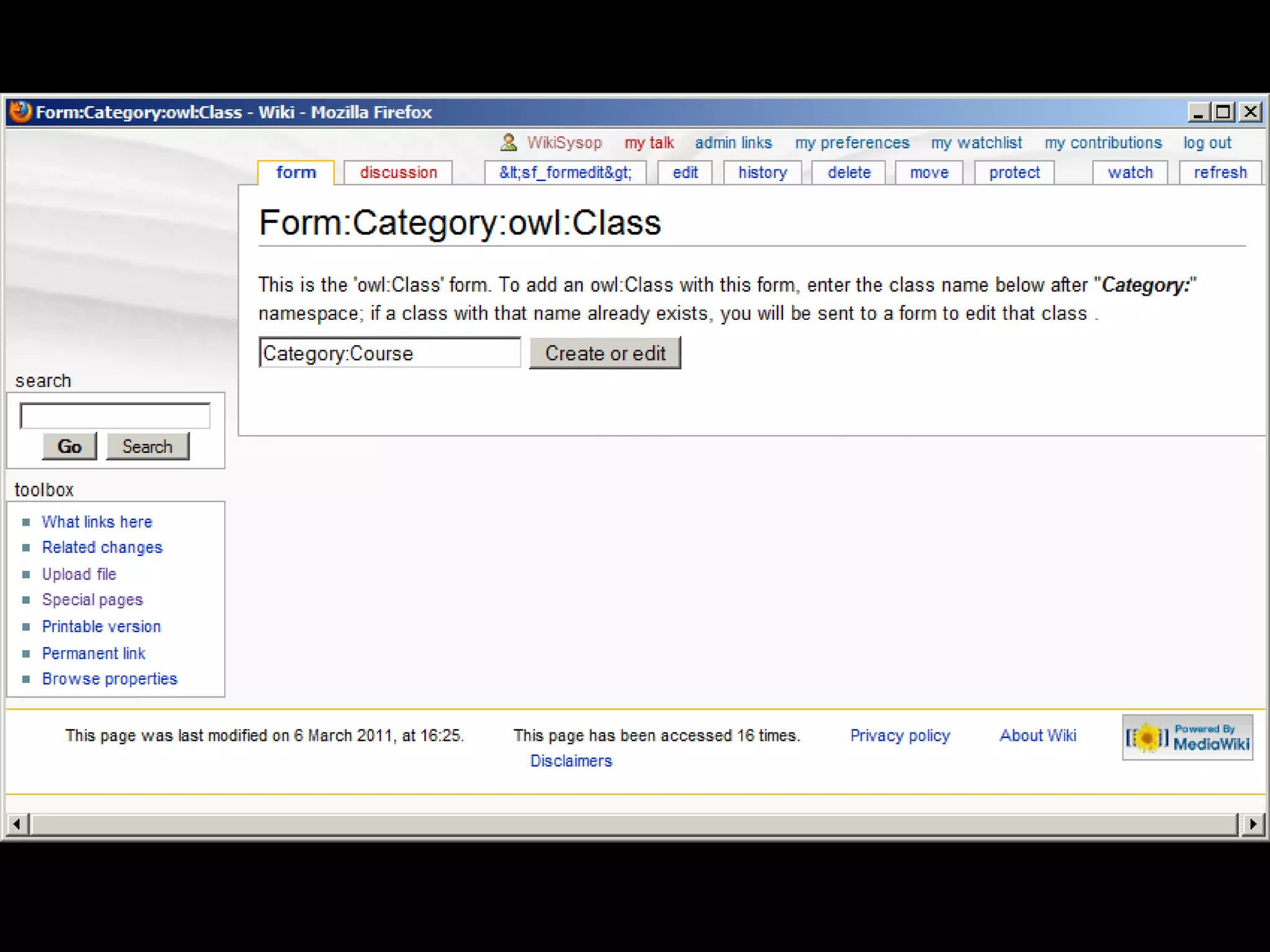Click the left arrow of horizontal scrollbar

pos(17,824)
